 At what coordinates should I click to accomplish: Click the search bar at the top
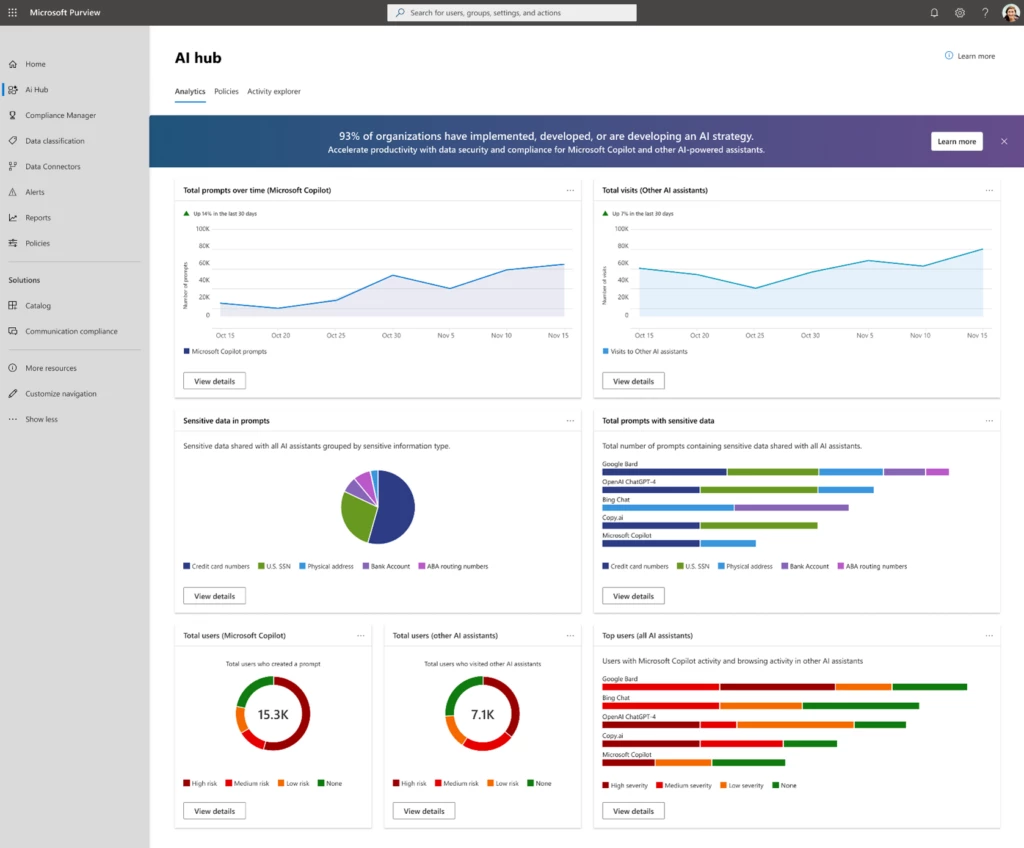[511, 12]
